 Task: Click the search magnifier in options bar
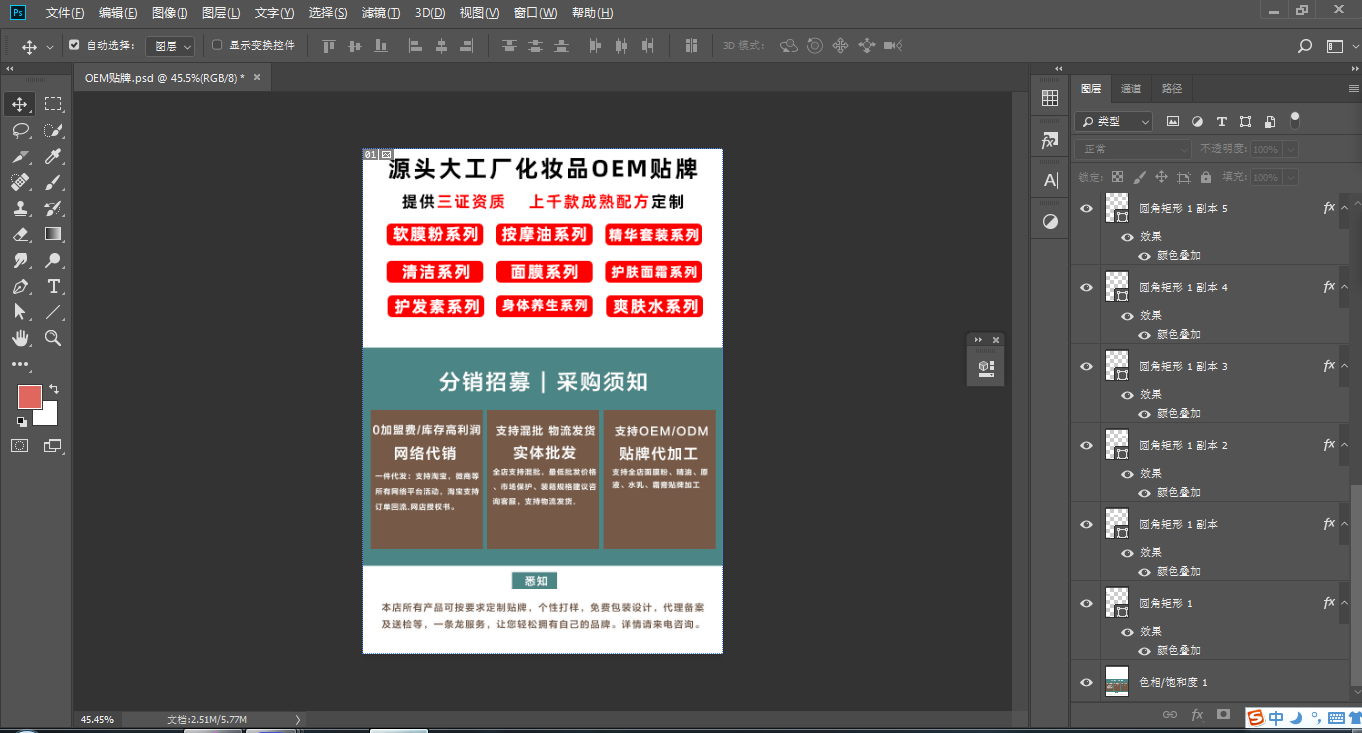click(x=1305, y=46)
